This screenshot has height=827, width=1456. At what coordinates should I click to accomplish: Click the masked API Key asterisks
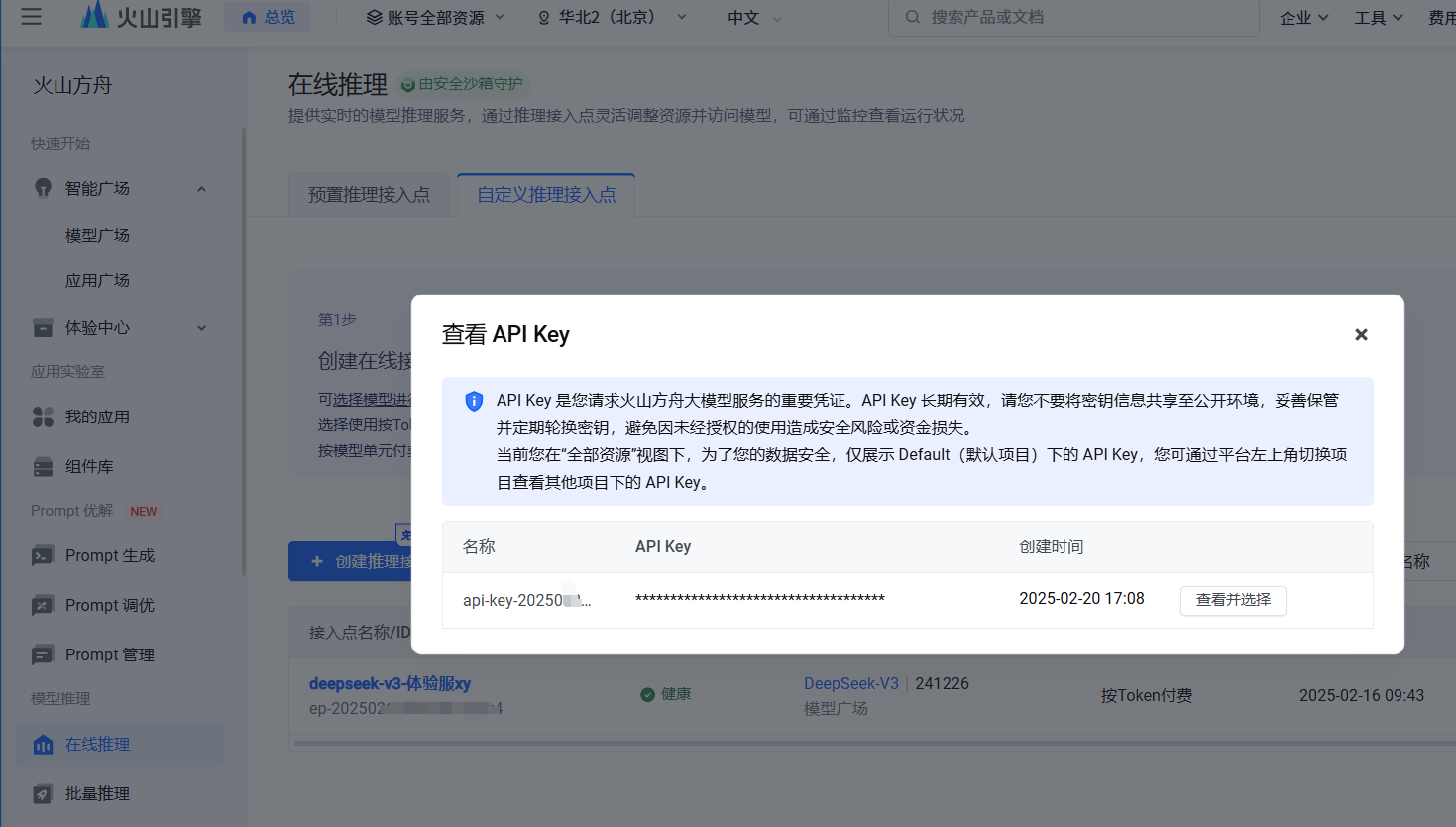760,599
